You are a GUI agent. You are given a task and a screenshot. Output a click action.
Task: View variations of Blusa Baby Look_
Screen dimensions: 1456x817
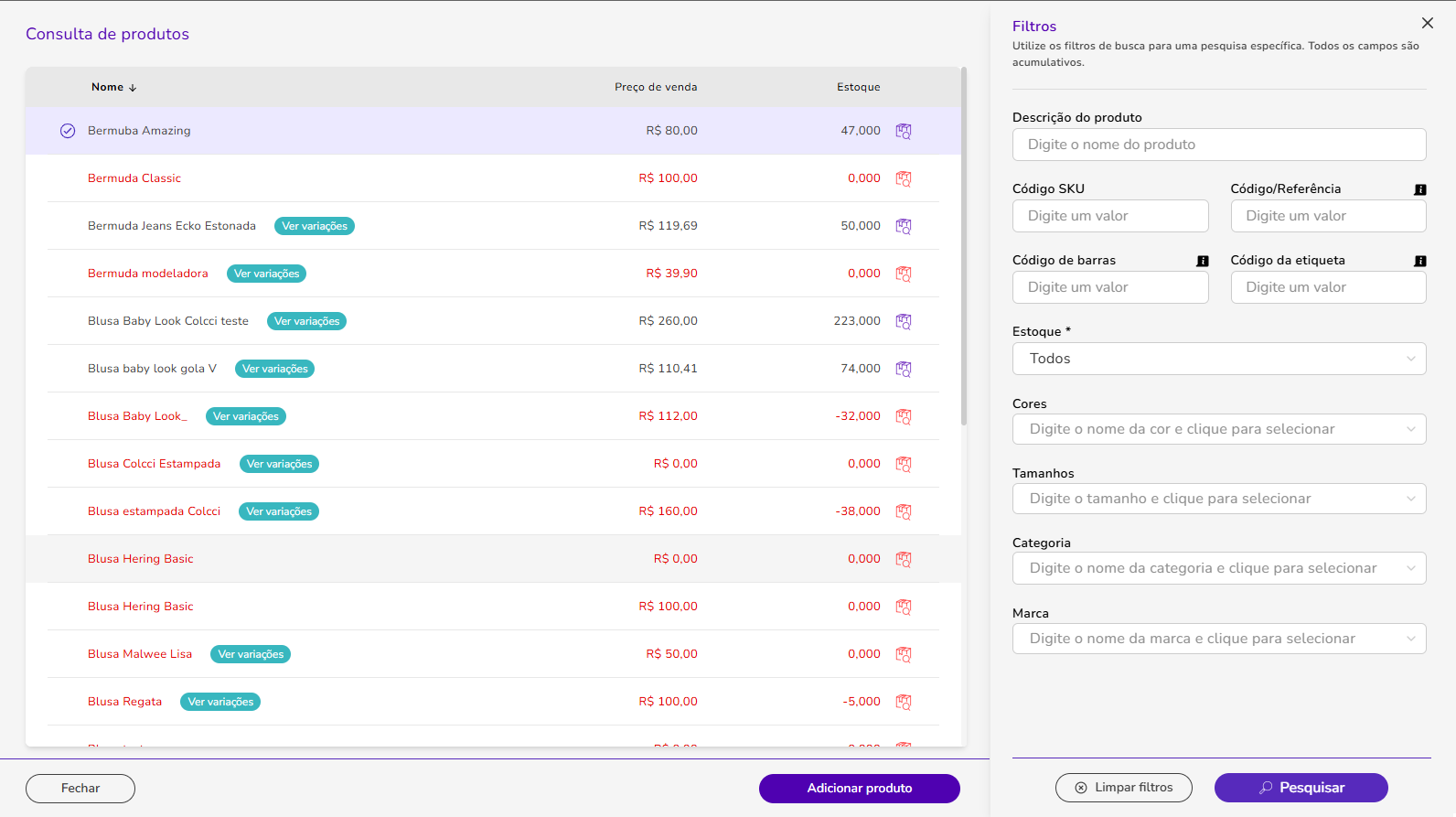point(246,416)
